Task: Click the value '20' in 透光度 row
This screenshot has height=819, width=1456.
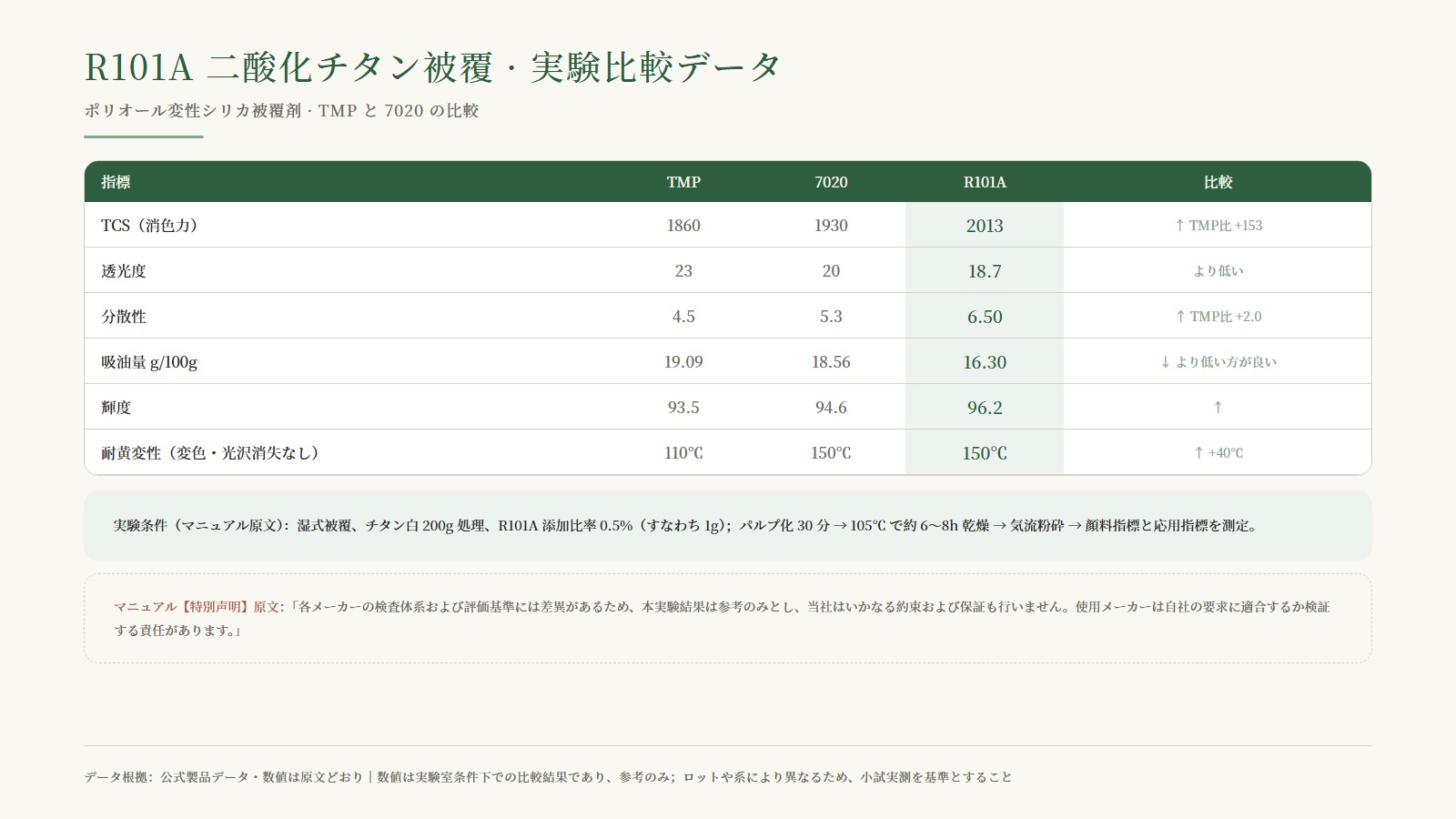Action: click(831, 271)
